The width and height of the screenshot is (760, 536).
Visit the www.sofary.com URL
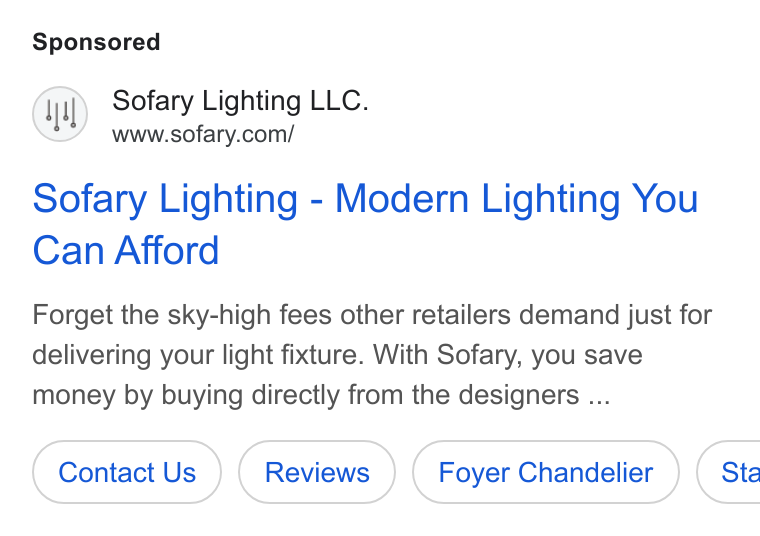(203, 135)
